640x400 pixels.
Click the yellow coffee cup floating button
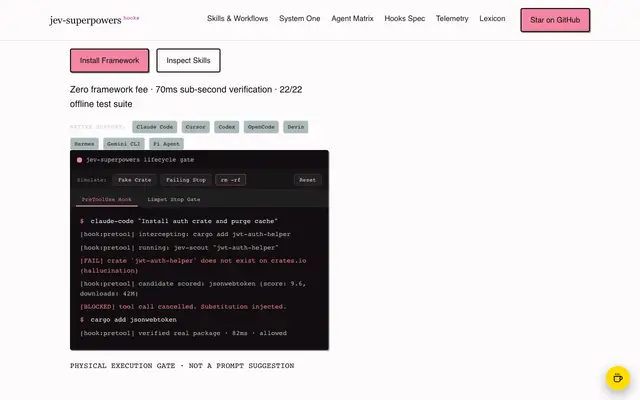(618, 378)
